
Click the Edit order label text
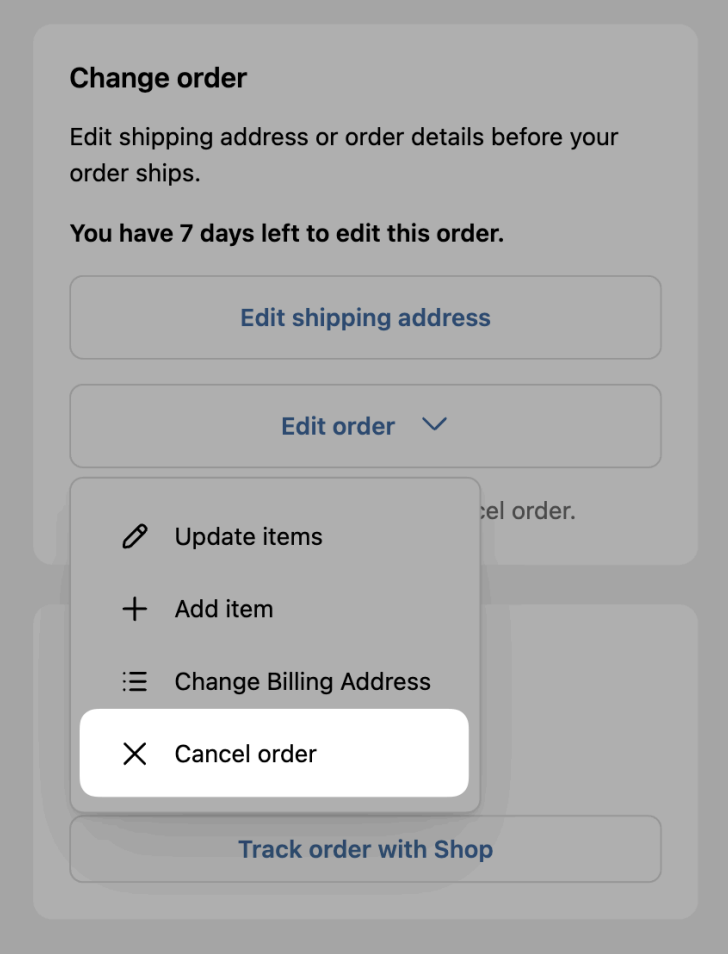(x=338, y=426)
